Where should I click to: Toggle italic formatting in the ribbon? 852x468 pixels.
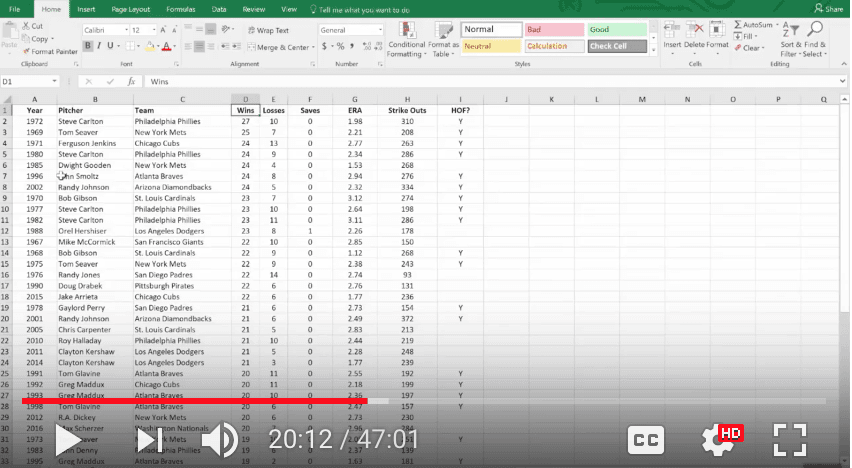(x=99, y=46)
